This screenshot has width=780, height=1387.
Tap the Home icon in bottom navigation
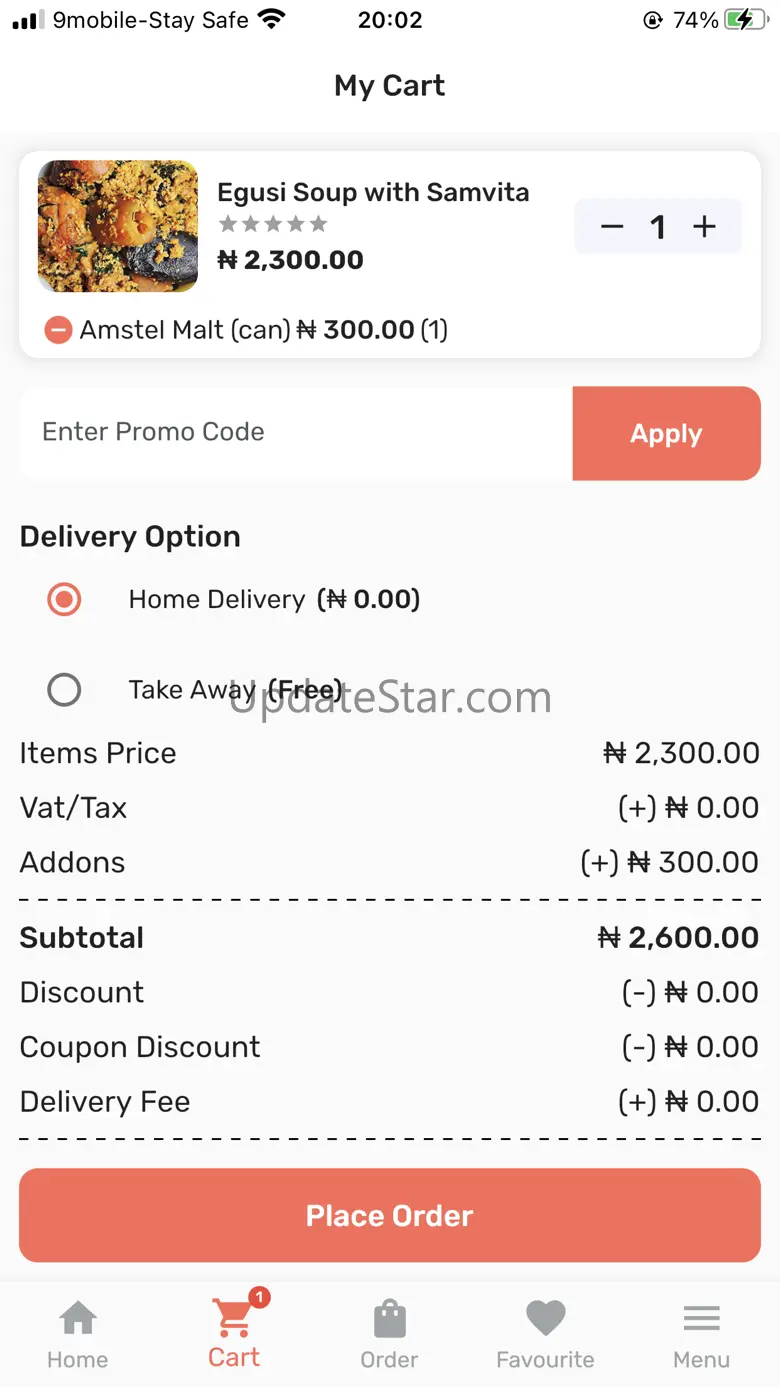(x=78, y=1319)
